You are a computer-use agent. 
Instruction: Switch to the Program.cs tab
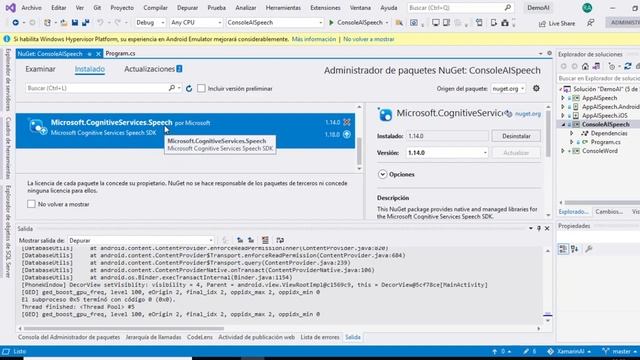(x=120, y=53)
